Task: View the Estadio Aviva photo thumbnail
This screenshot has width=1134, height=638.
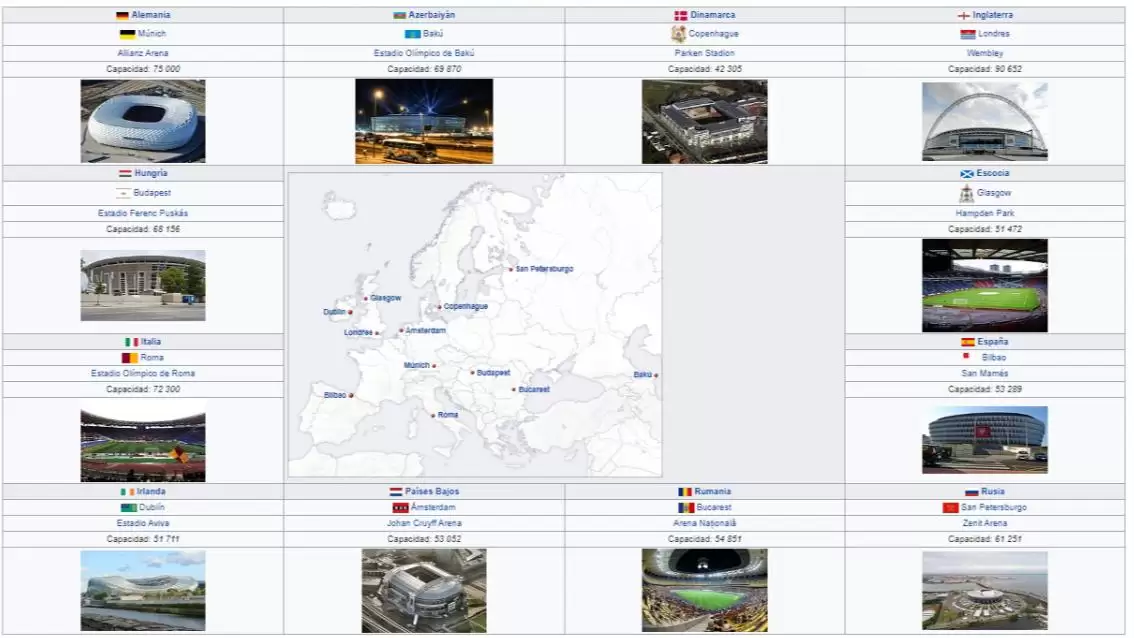Action: pos(143,590)
